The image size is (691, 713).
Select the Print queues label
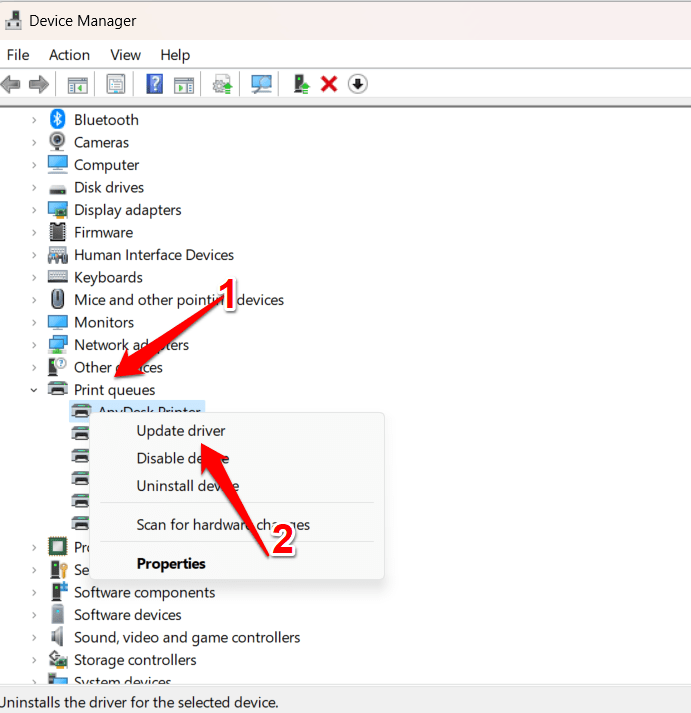point(115,390)
